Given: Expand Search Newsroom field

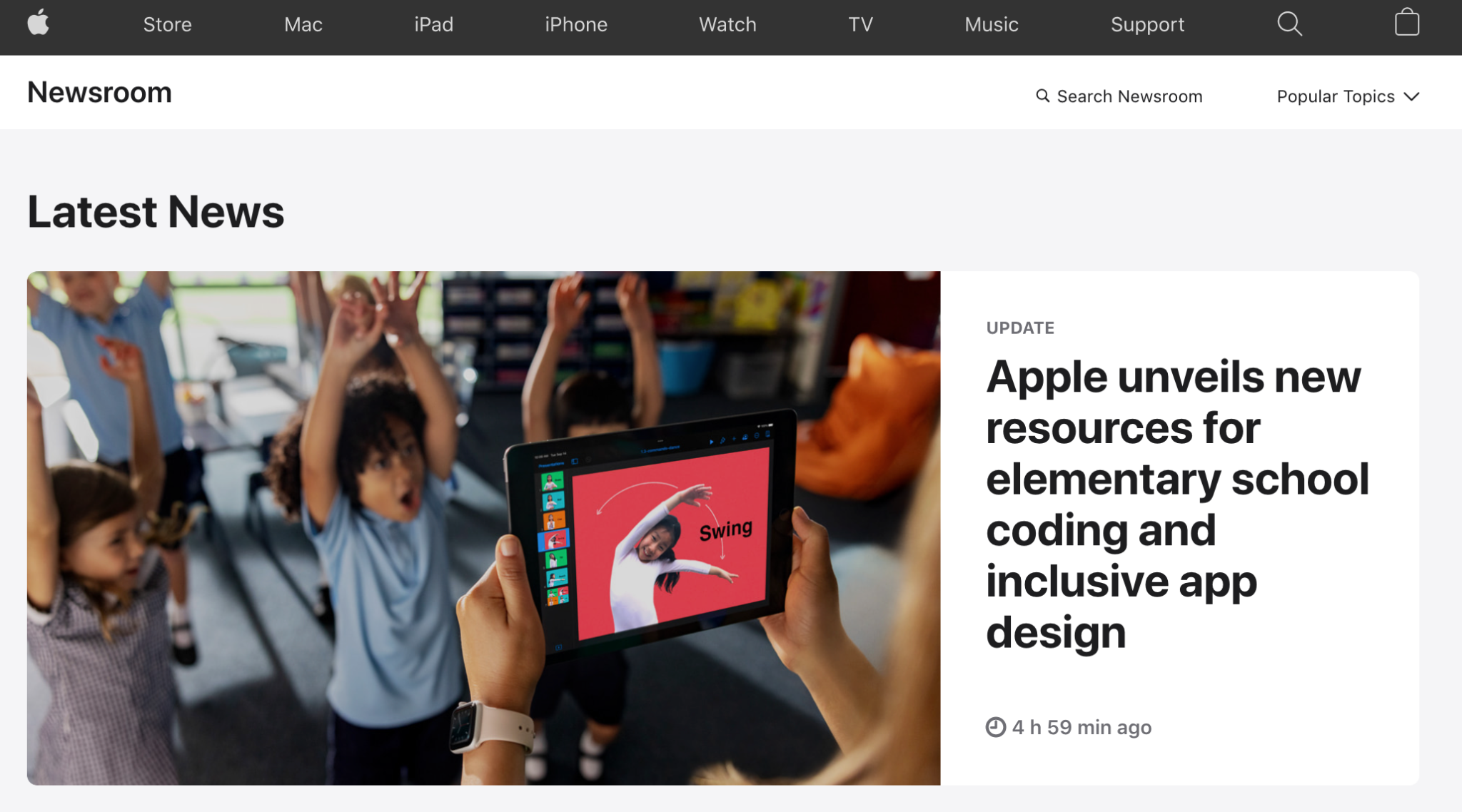Looking at the screenshot, I should point(1119,95).
